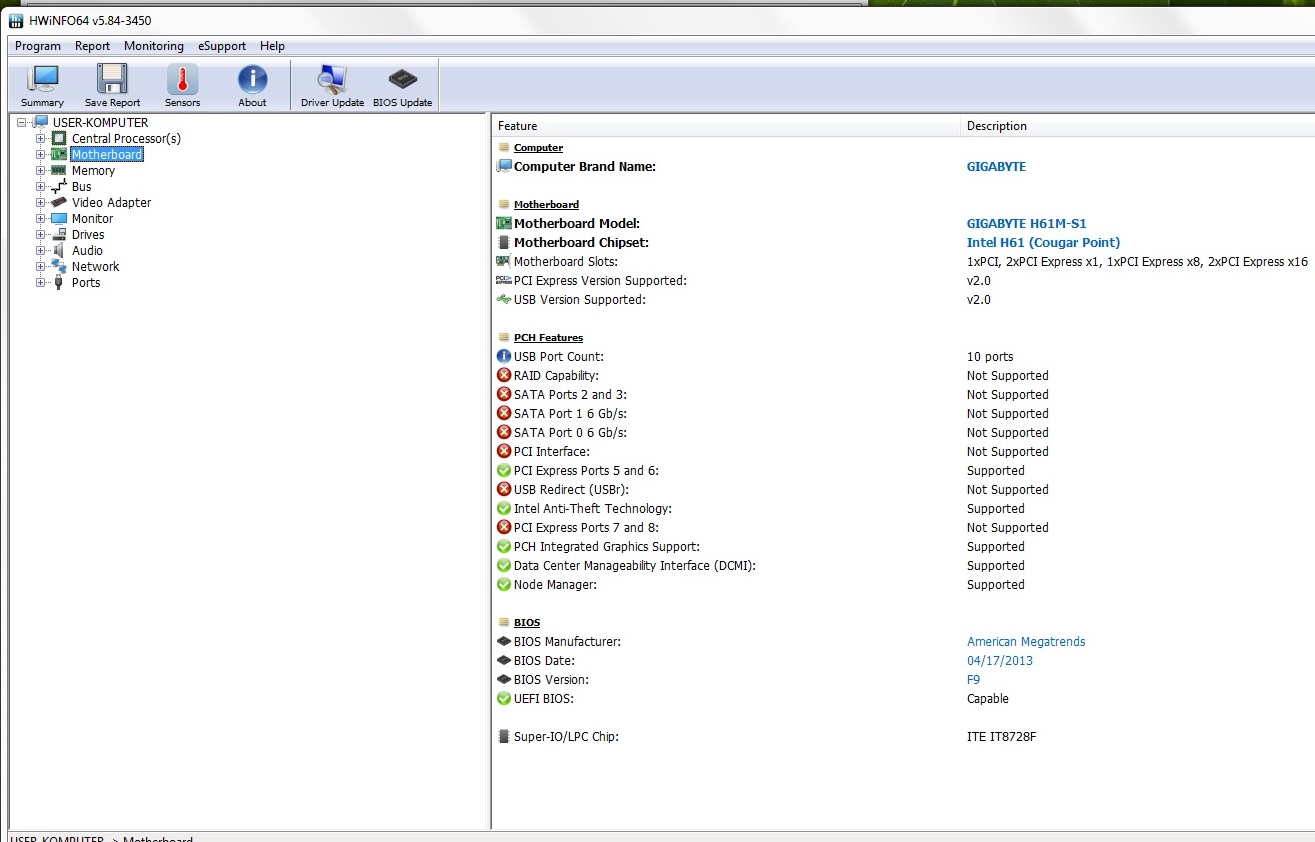Image resolution: width=1315 pixels, height=842 pixels.
Task: Click the USER-KOMPUTER computer icon
Action: [41, 123]
